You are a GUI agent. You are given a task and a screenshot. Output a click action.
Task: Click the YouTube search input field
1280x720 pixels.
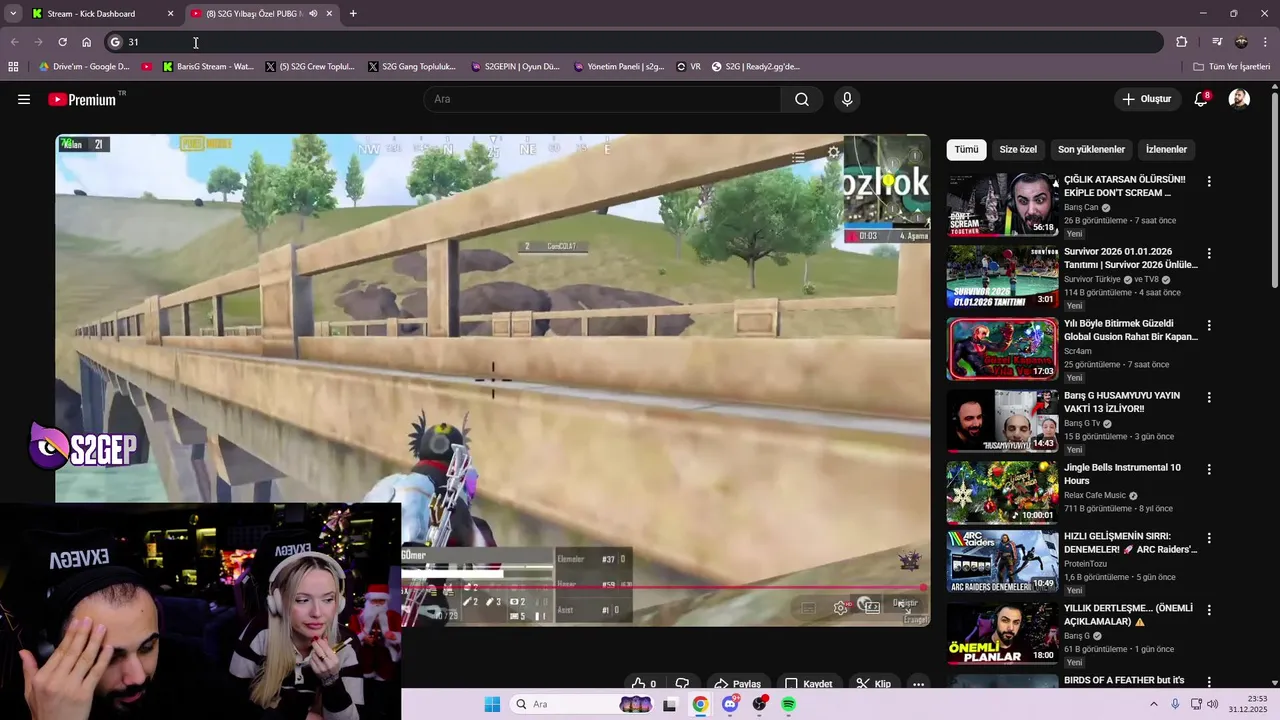pyautogui.click(x=602, y=99)
